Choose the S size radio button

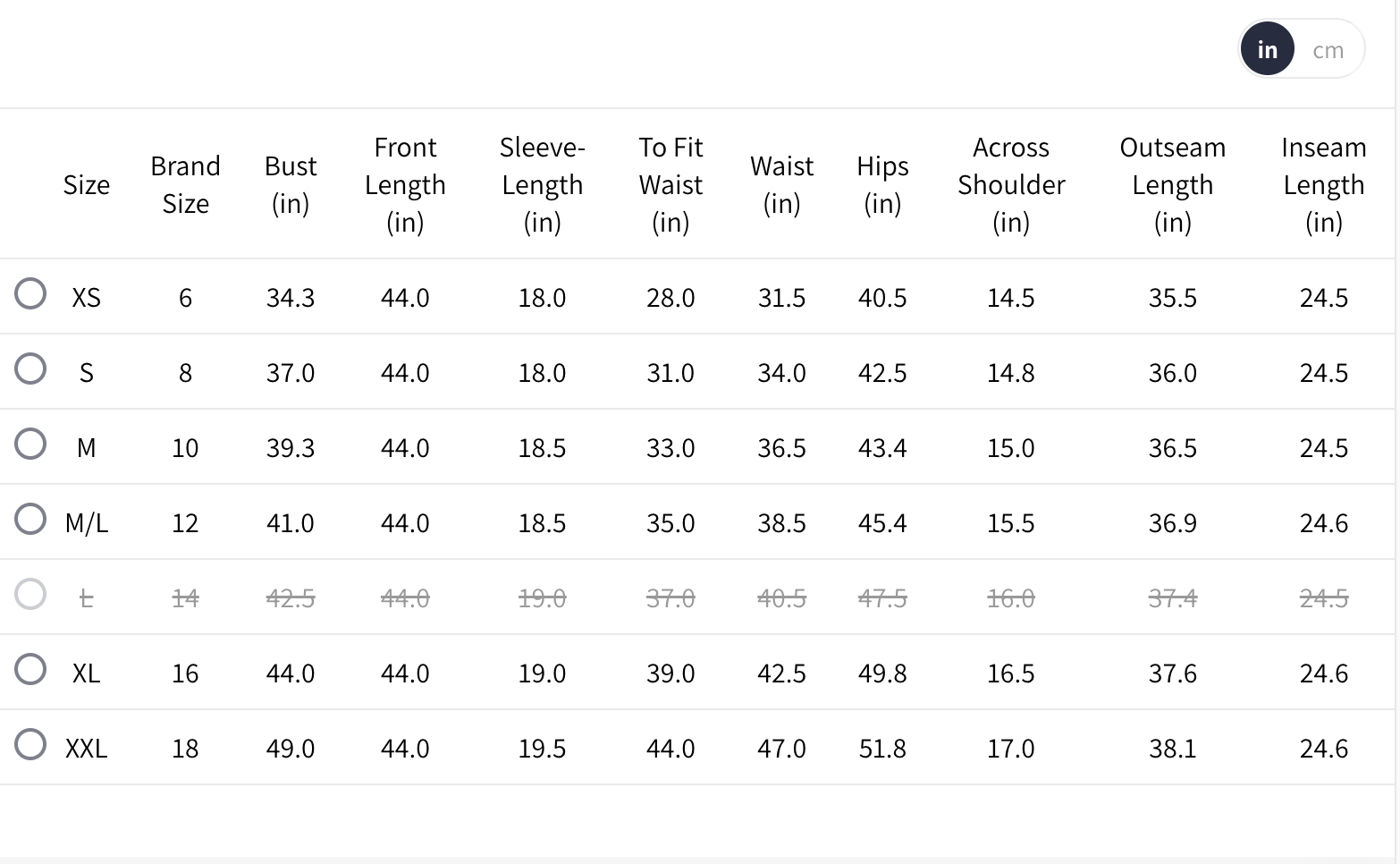coord(30,368)
